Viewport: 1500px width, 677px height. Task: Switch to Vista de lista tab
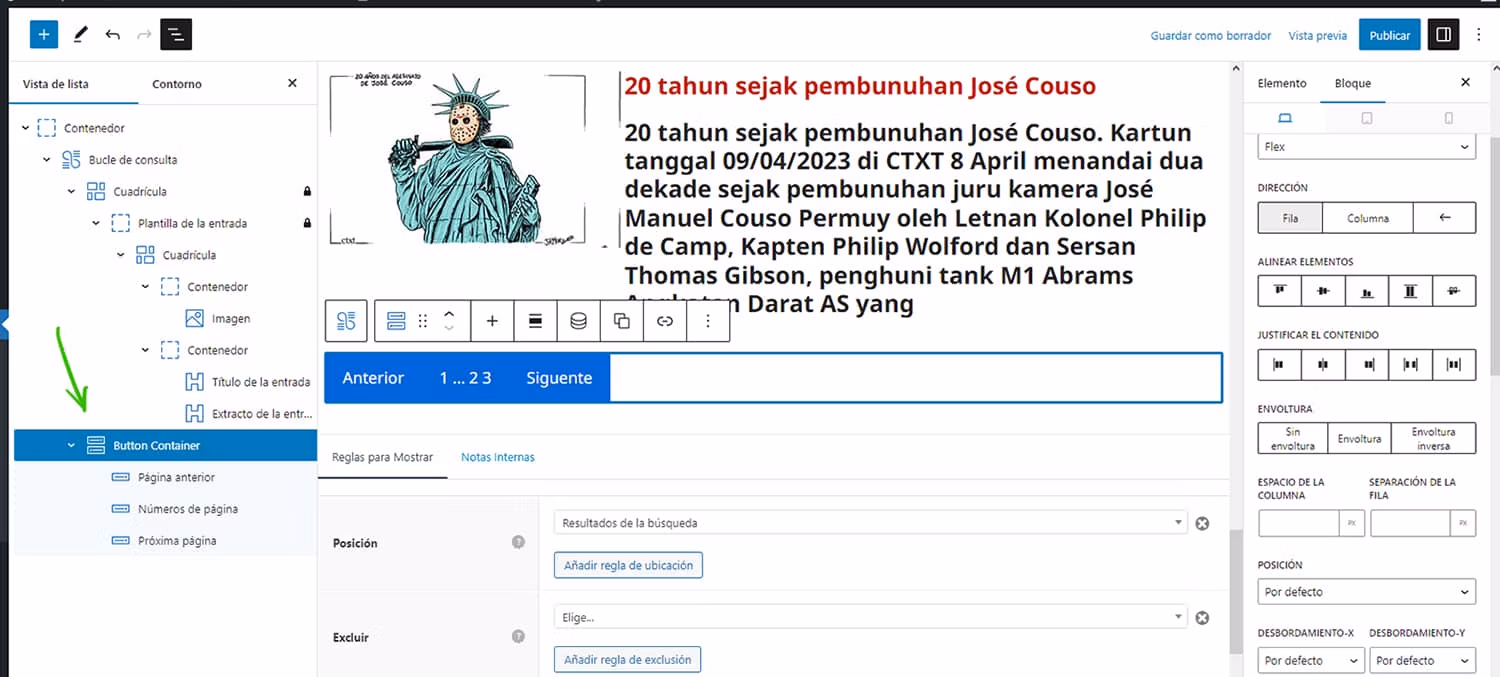pos(56,84)
